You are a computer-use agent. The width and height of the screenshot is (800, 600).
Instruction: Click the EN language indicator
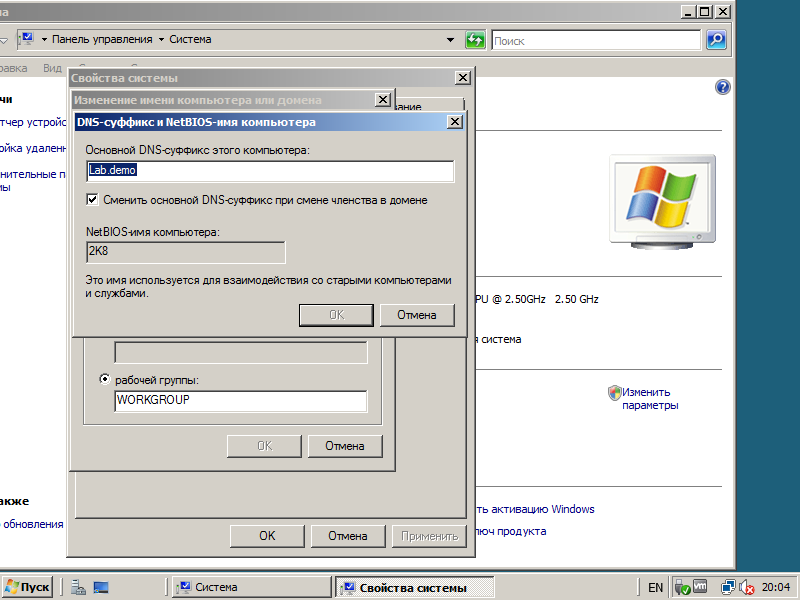pos(655,588)
